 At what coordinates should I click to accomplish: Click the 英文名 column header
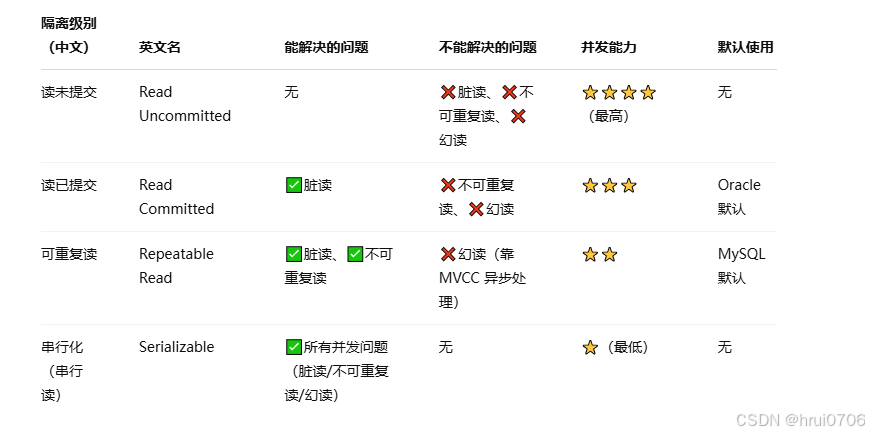[160, 47]
